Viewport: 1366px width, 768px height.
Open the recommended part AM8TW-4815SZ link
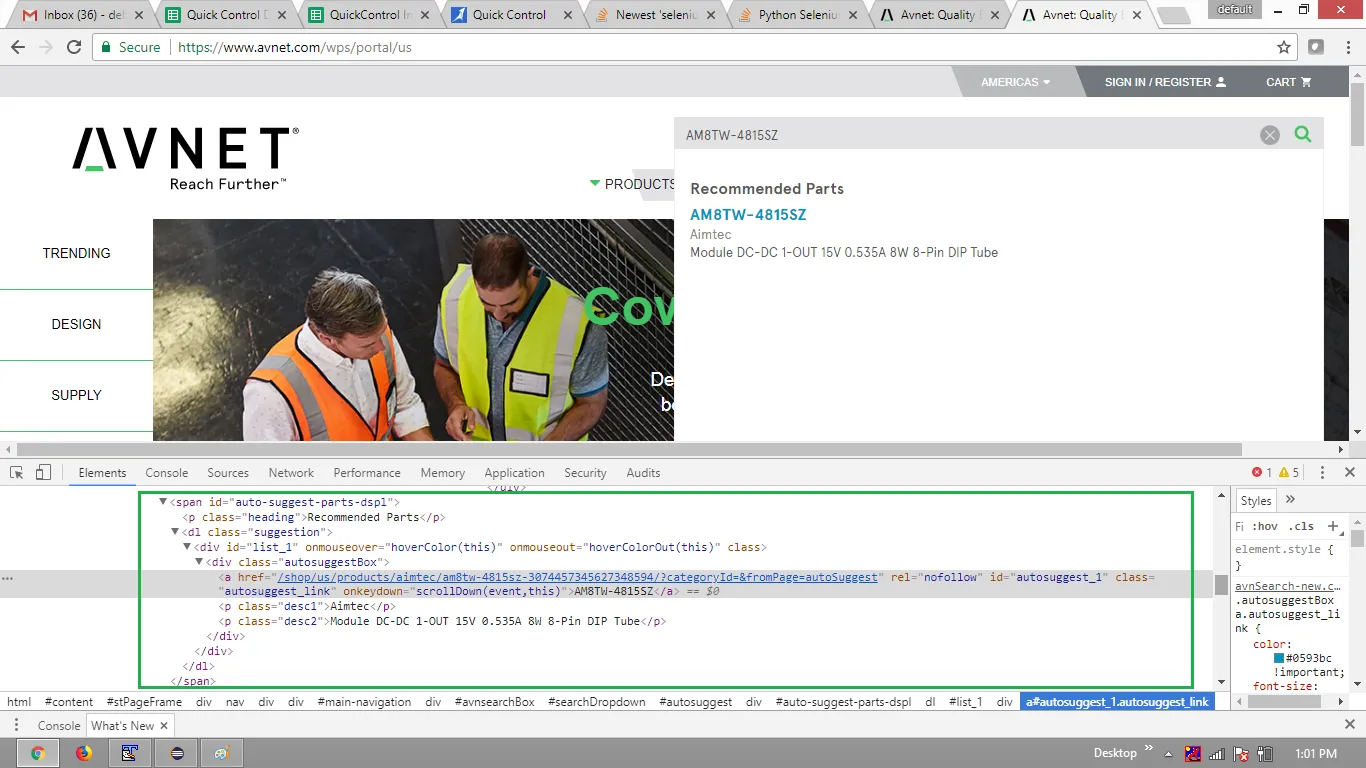click(x=748, y=215)
